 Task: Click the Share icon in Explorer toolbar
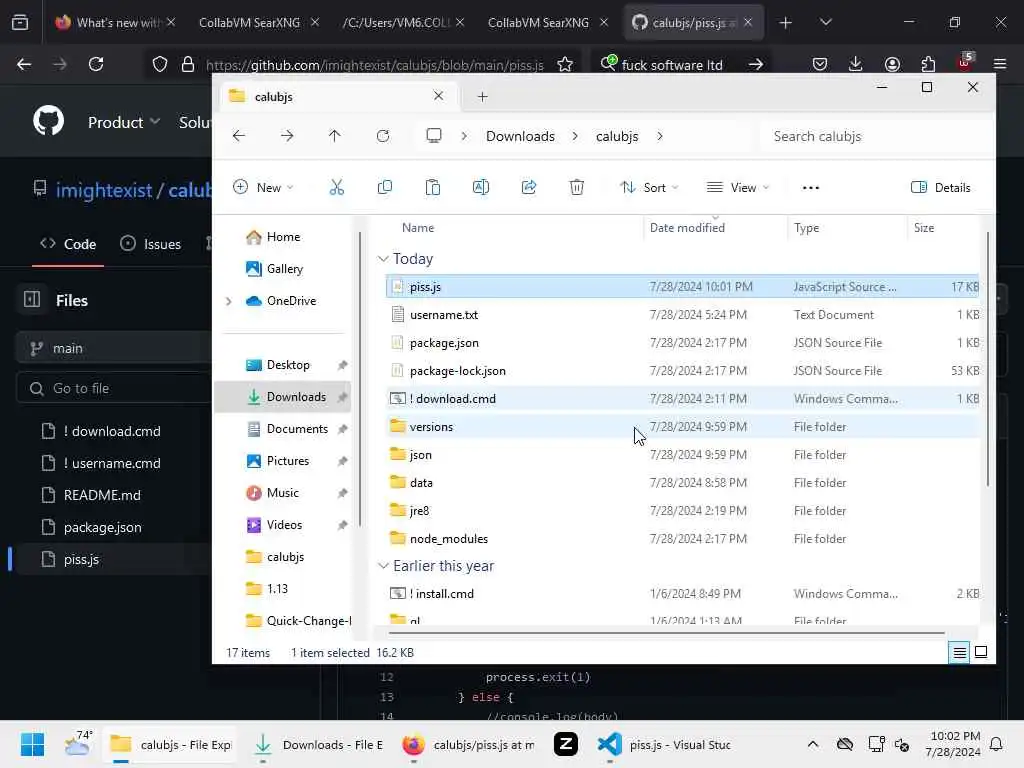click(528, 187)
